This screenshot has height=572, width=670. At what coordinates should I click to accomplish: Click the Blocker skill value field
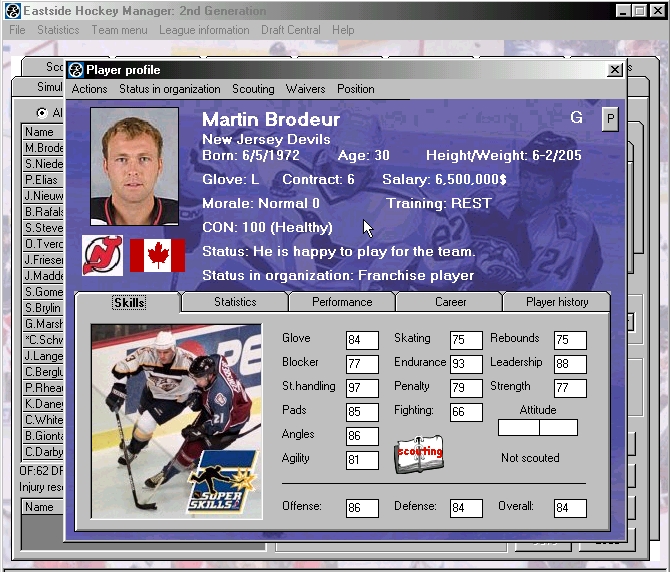click(362, 364)
